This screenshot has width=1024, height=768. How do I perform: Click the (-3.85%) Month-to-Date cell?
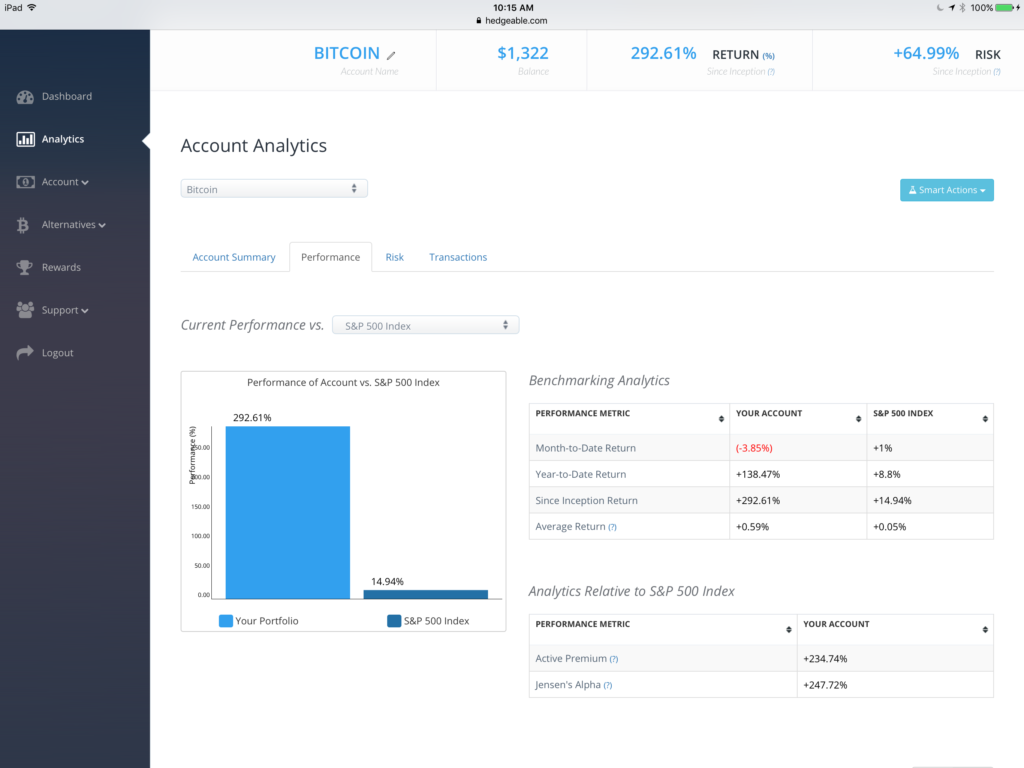(x=754, y=448)
